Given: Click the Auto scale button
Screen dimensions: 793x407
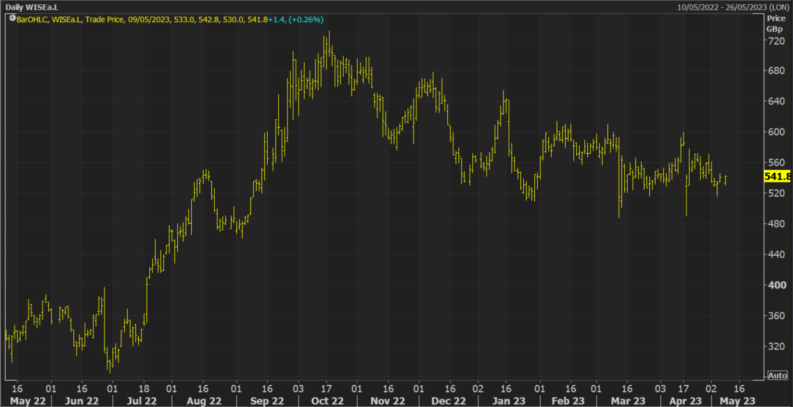Looking at the screenshot, I should tap(777, 375).
